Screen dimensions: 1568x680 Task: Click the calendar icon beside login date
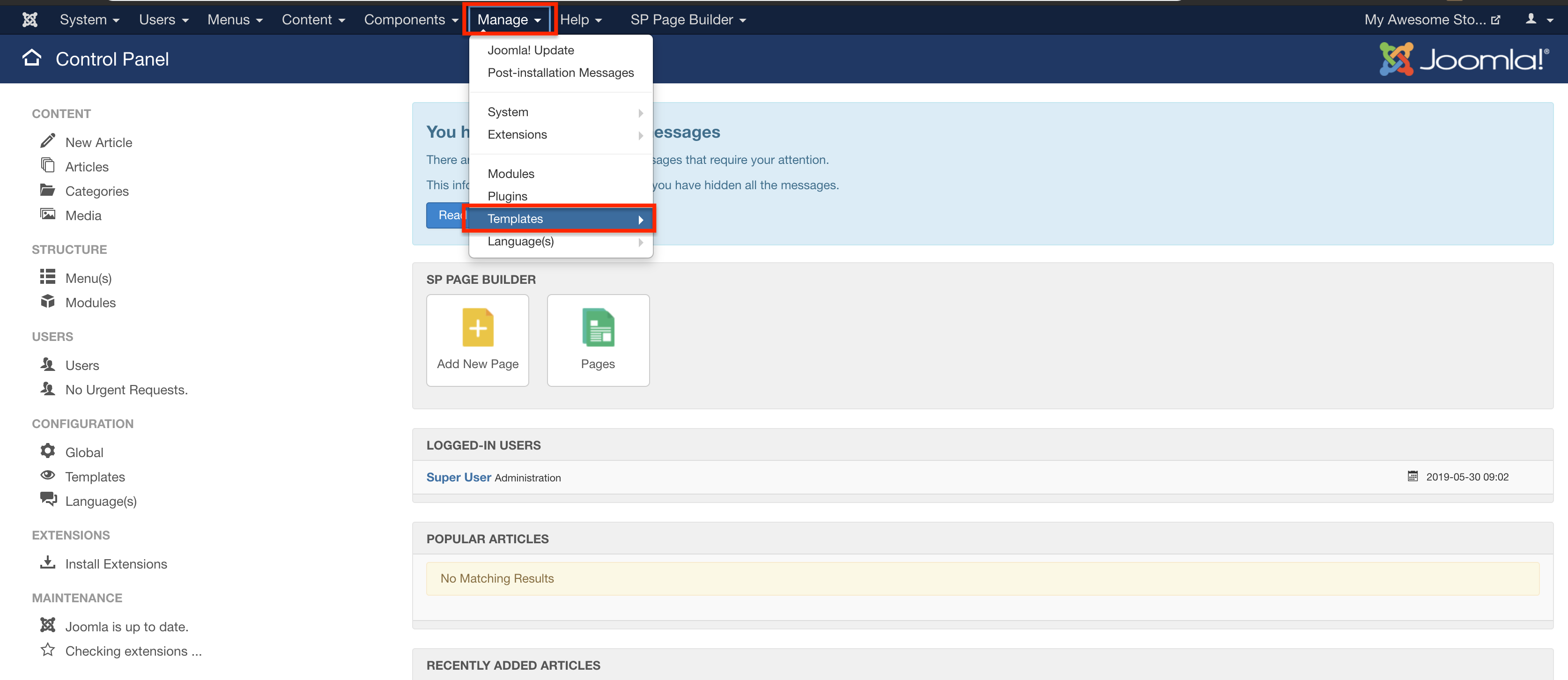[1413, 476]
